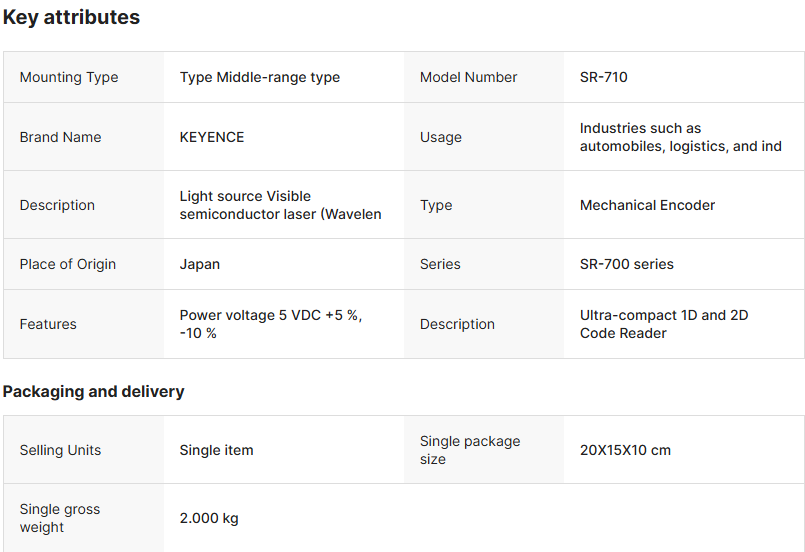Click the Power voltage features text

(271, 324)
